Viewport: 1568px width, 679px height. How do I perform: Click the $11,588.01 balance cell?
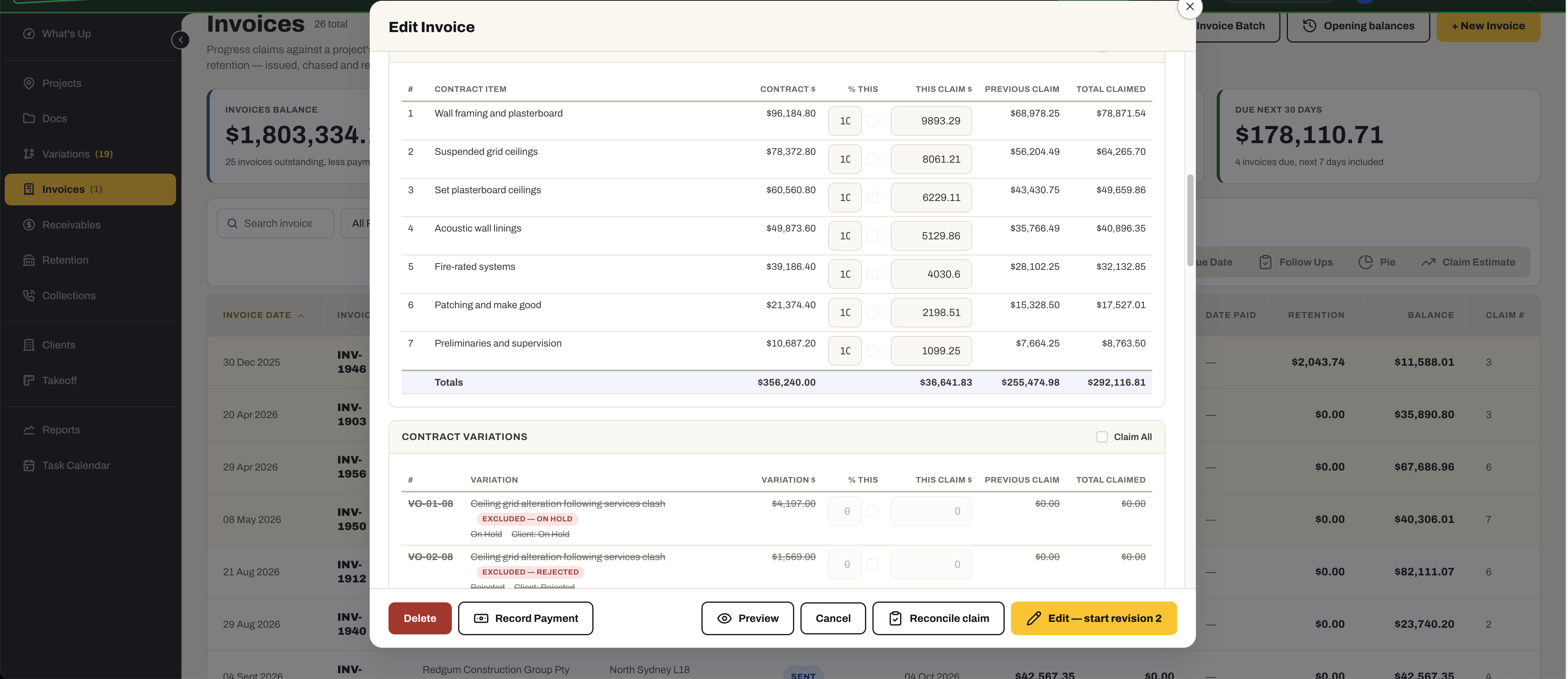(1424, 362)
